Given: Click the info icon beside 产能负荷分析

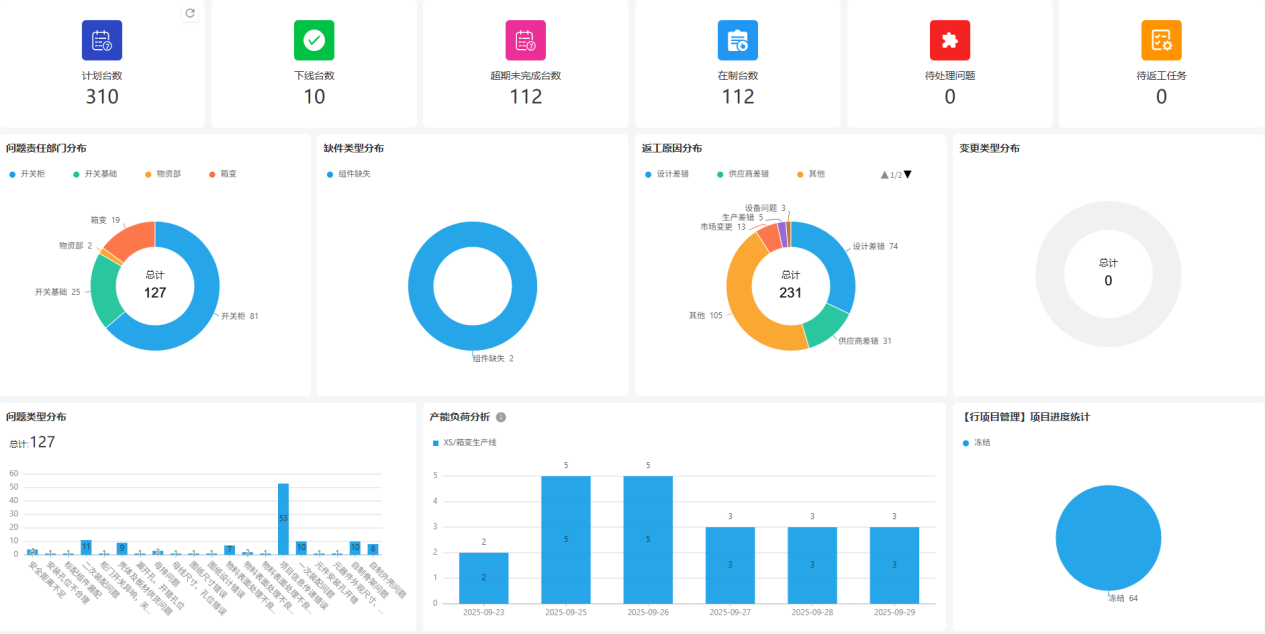Looking at the screenshot, I should pos(501,417).
